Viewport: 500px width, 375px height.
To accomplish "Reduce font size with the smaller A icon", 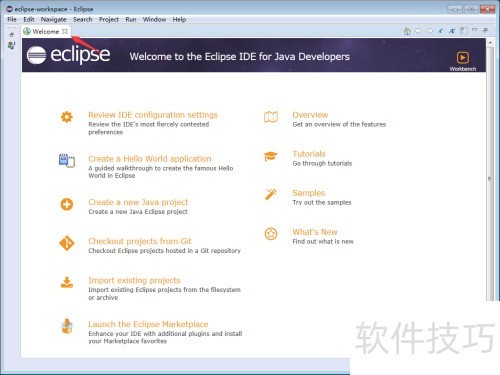I will [x=441, y=31].
